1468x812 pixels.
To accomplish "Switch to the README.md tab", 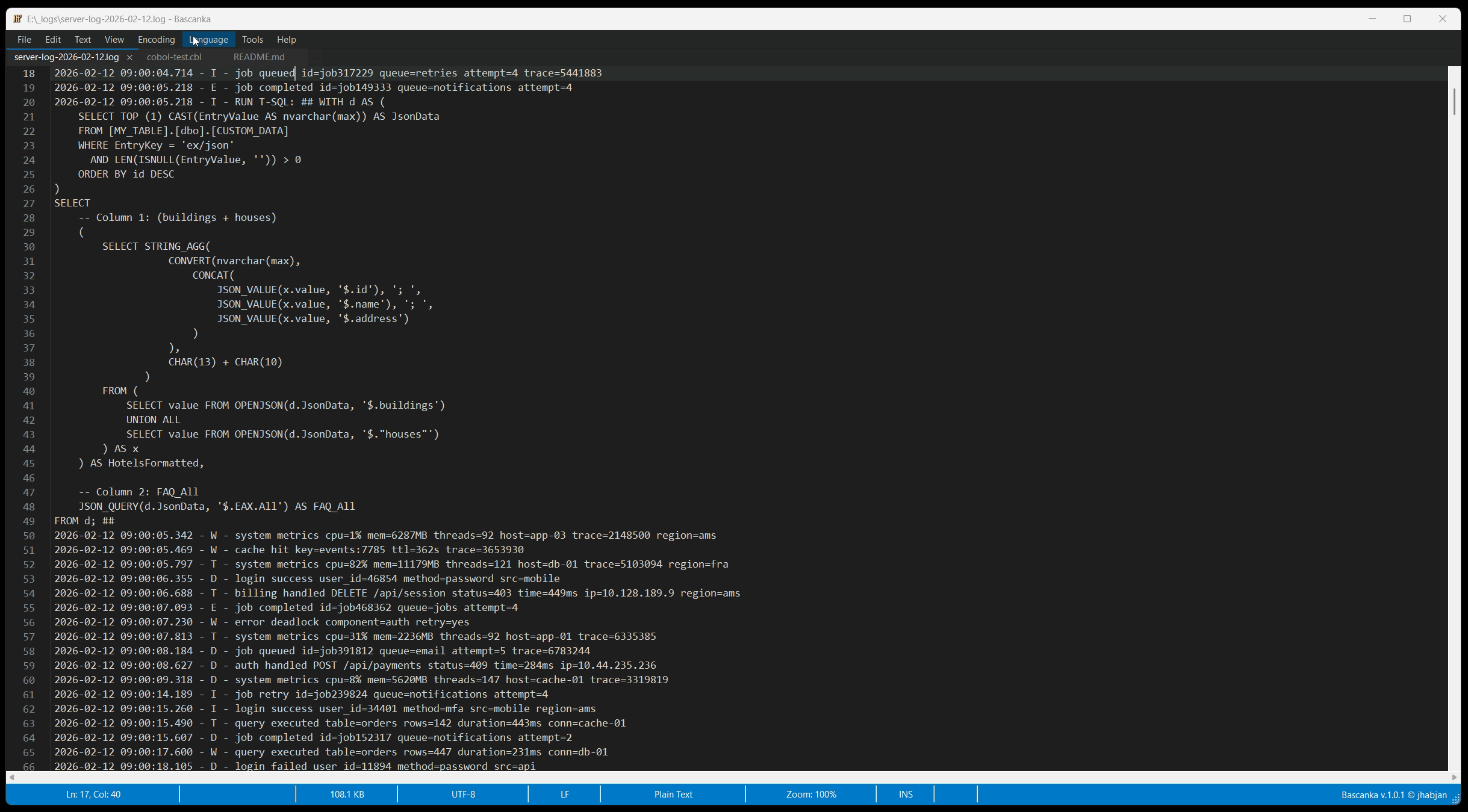I will pyautogui.click(x=259, y=57).
